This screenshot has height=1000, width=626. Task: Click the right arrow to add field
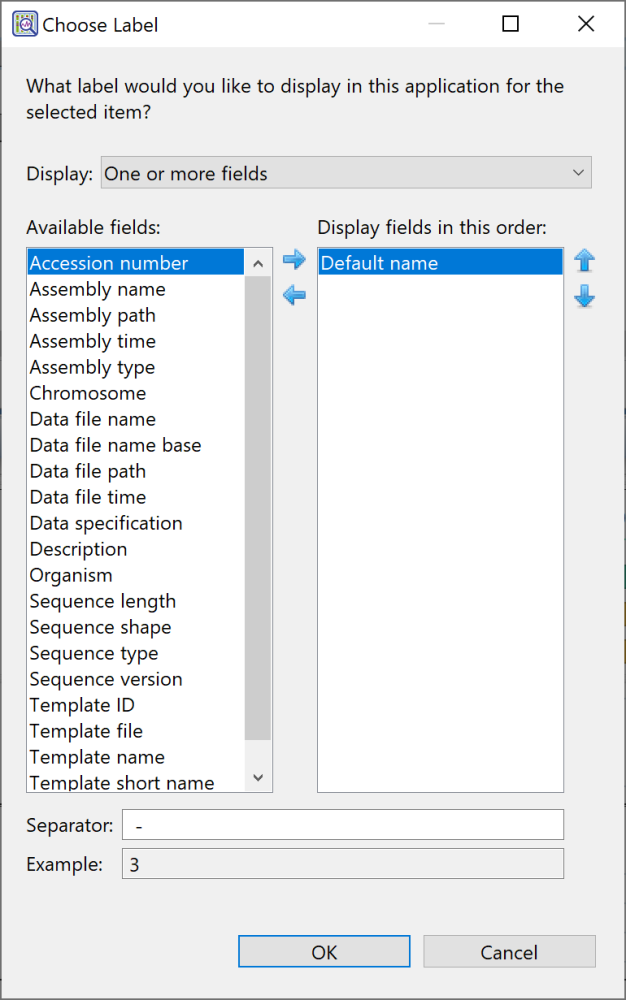tap(293, 261)
